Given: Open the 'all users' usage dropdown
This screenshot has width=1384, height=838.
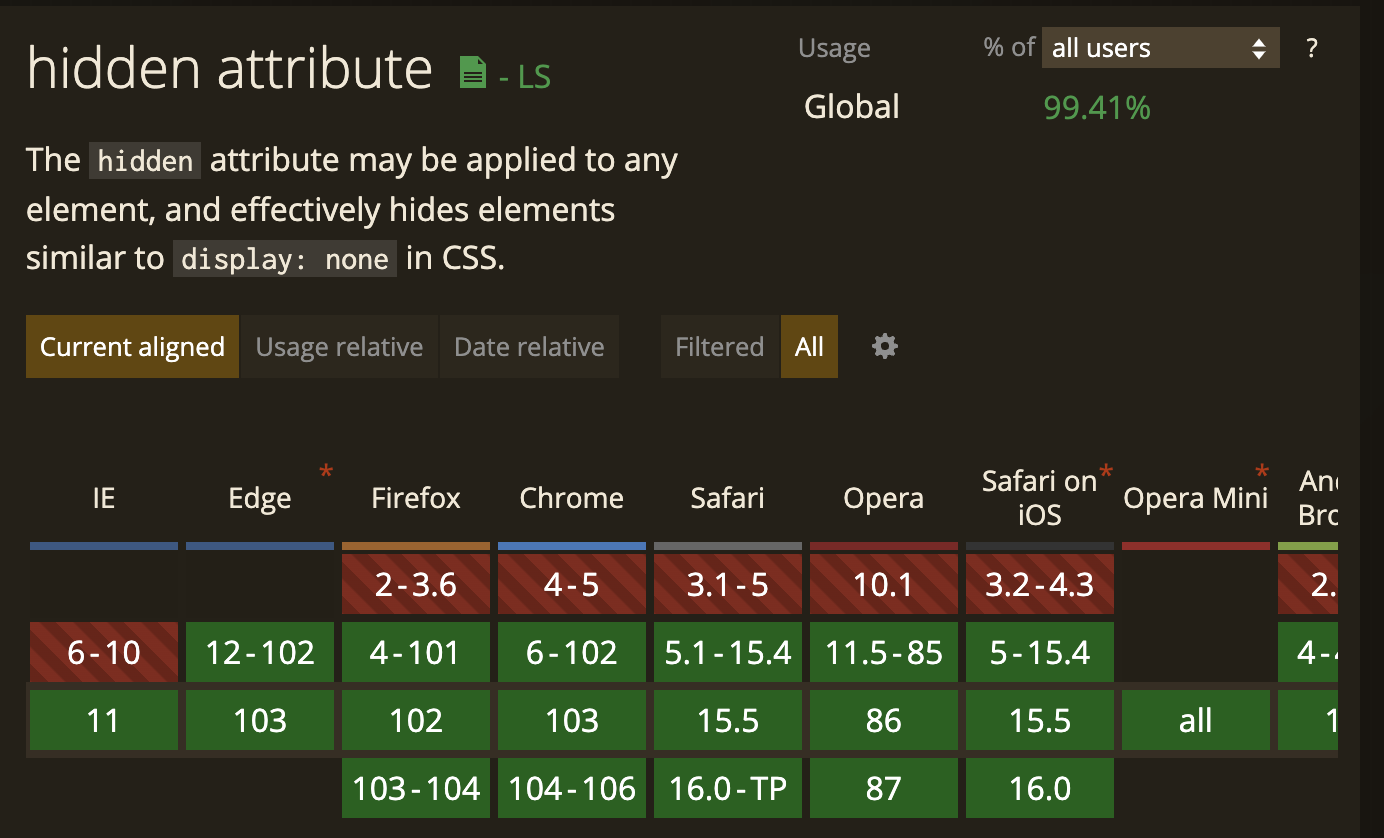Looking at the screenshot, I should click(1160, 48).
